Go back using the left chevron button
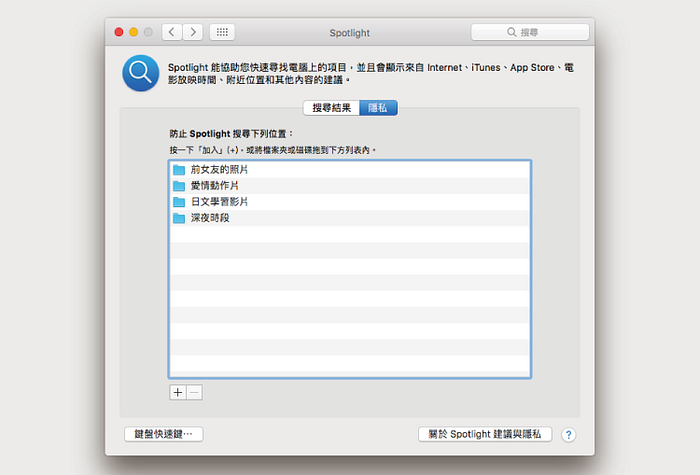 pyautogui.click(x=172, y=32)
